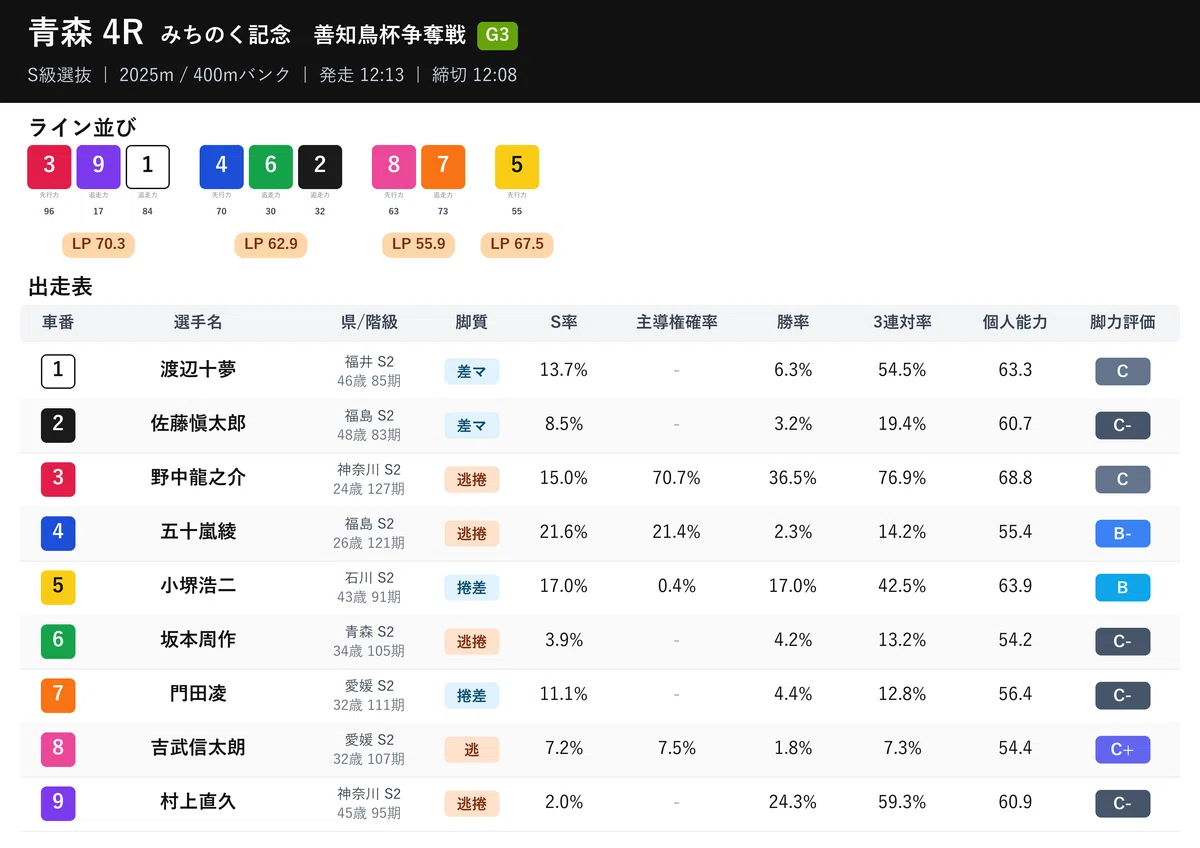Open rider 渡辺十夢
Screen dimensions: 1200x848
pyautogui.click(x=198, y=370)
